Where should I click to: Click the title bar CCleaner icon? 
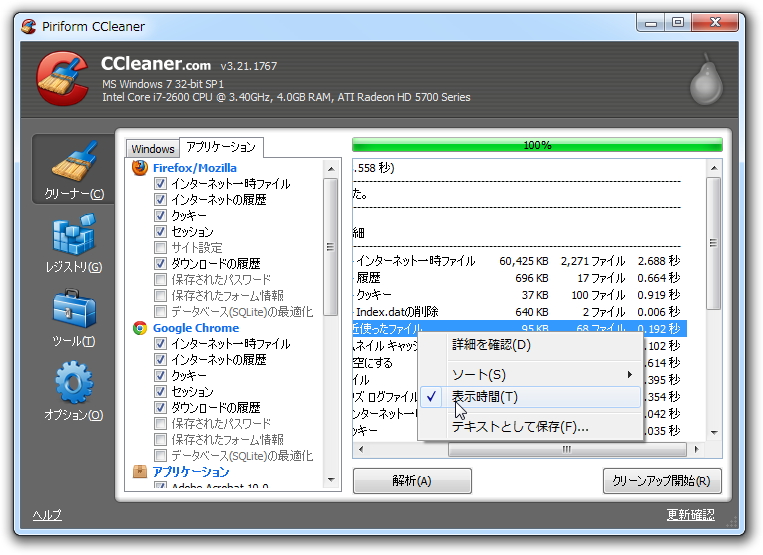(29, 26)
